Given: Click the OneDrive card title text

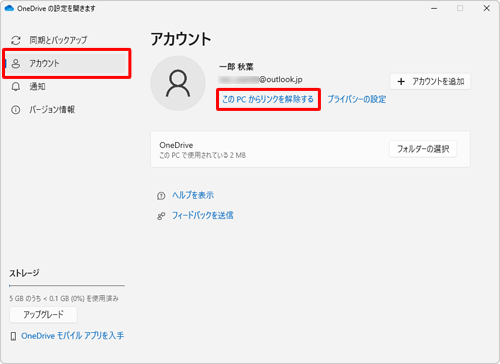Looking at the screenshot, I should tap(176, 145).
